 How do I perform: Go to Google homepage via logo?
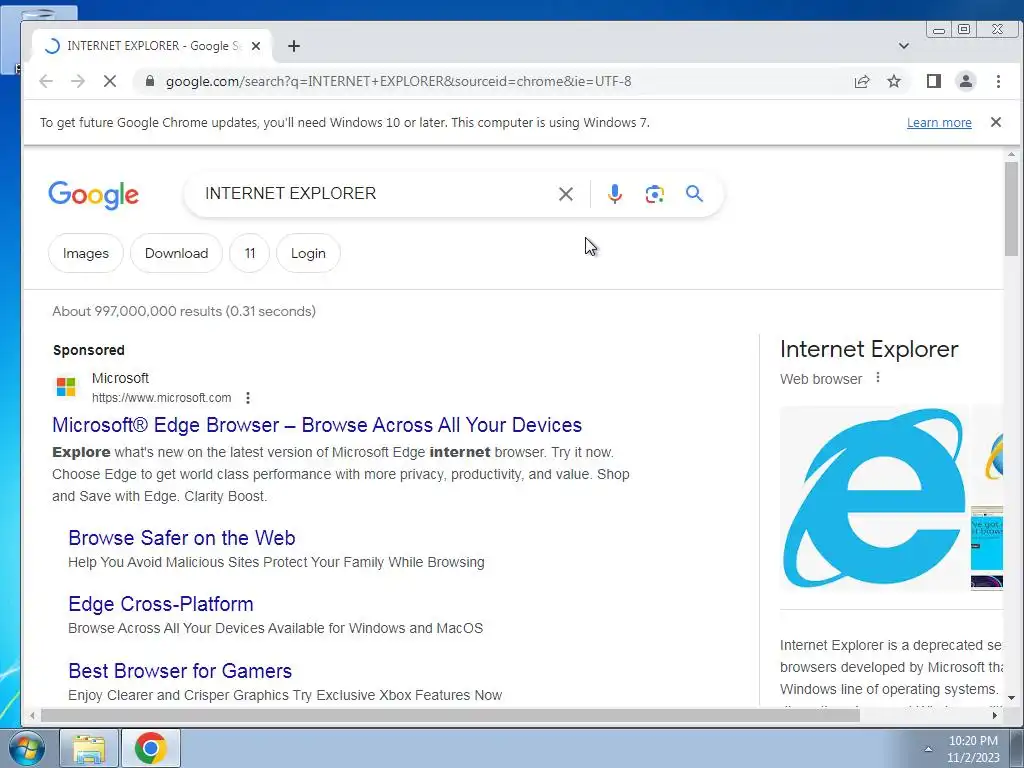click(93, 195)
